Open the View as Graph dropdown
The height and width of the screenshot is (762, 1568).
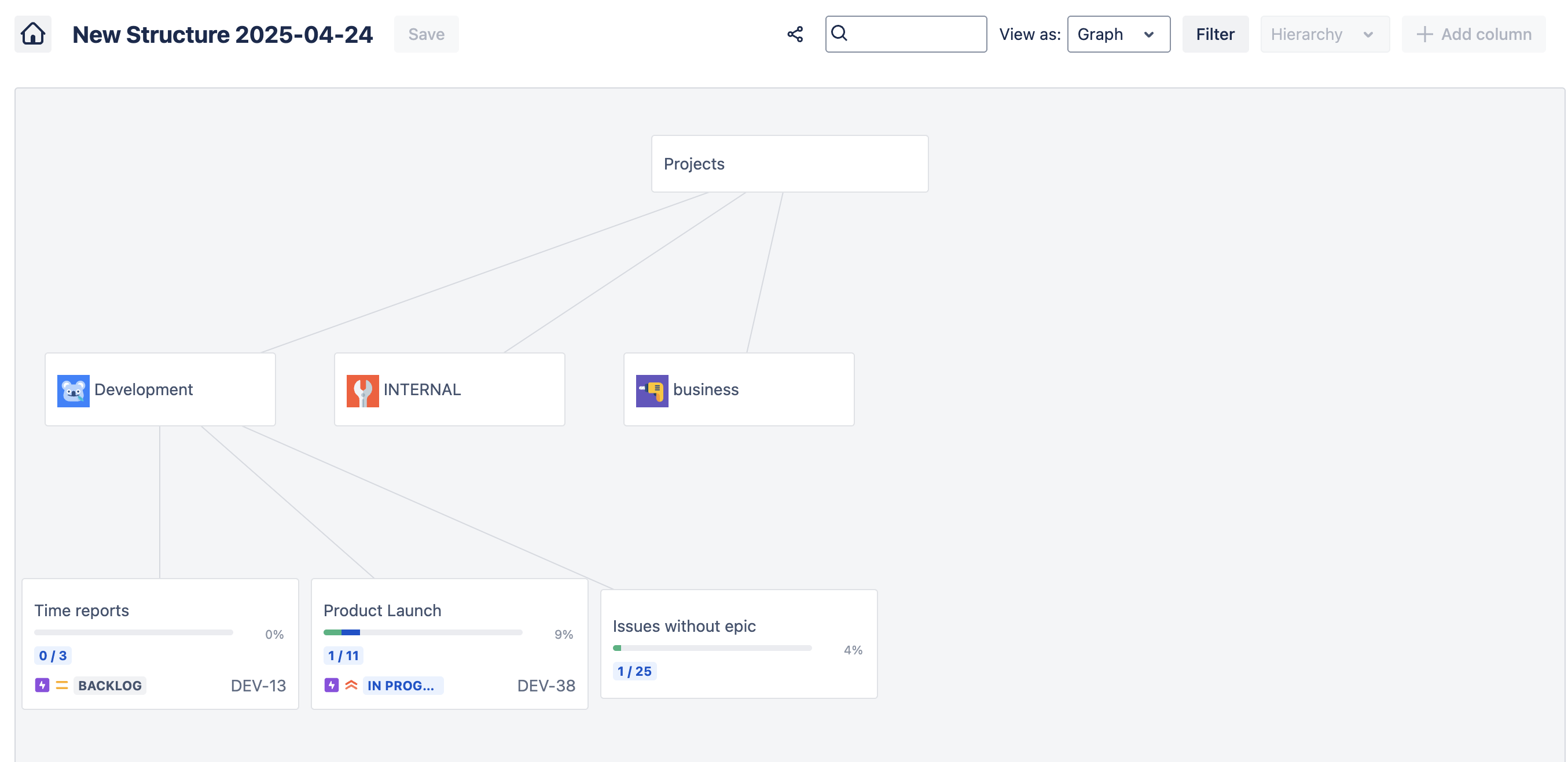click(1118, 34)
